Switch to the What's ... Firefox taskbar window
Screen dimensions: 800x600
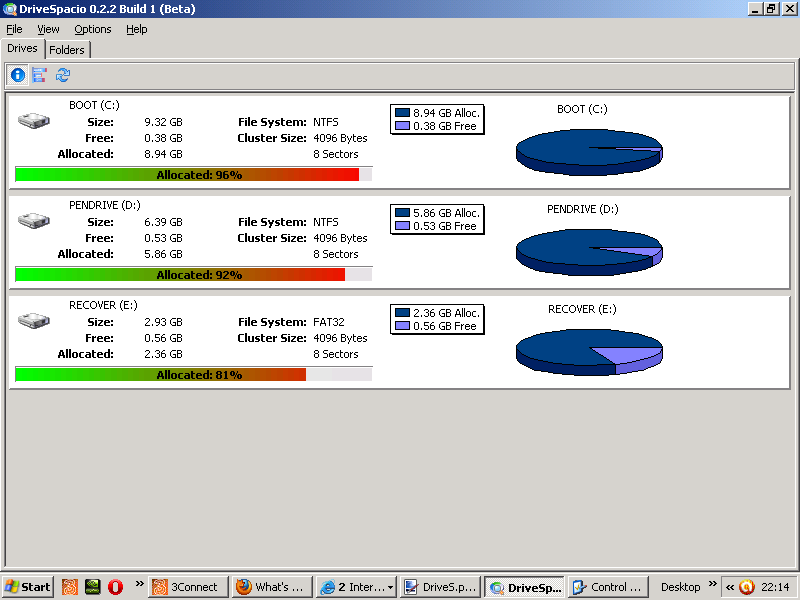(x=272, y=587)
